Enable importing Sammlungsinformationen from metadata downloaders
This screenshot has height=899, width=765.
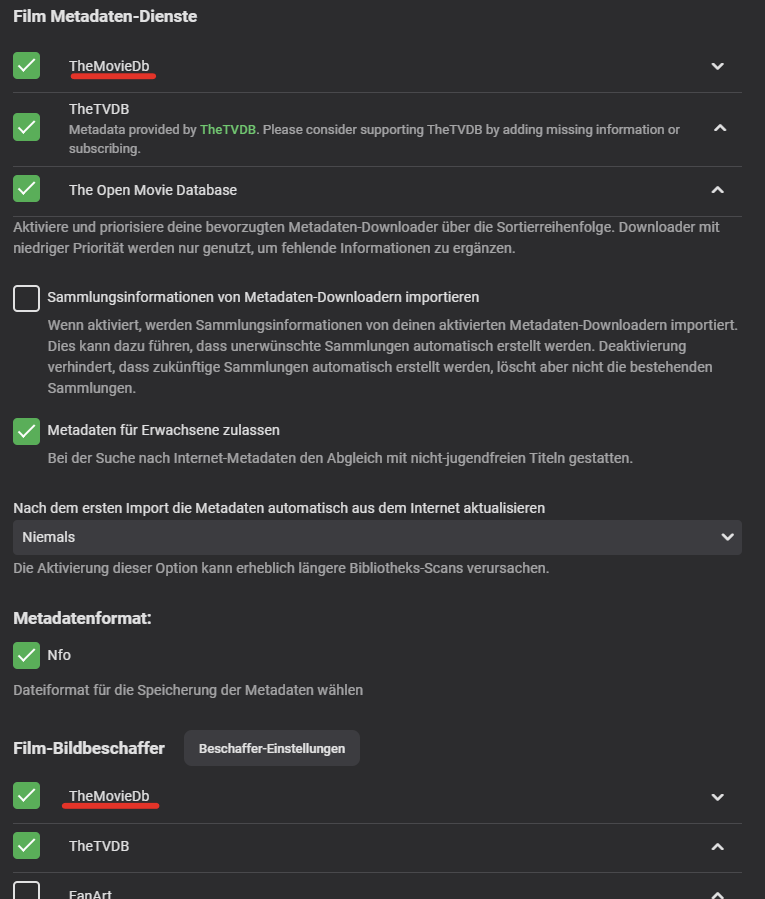(26, 298)
